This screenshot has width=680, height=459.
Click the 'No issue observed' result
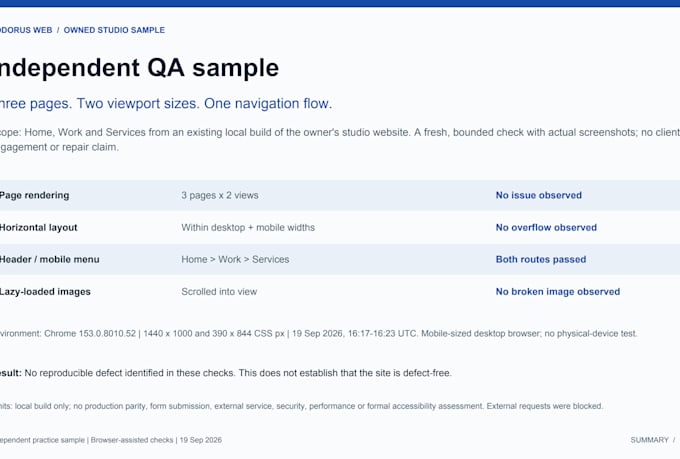click(539, 195)
